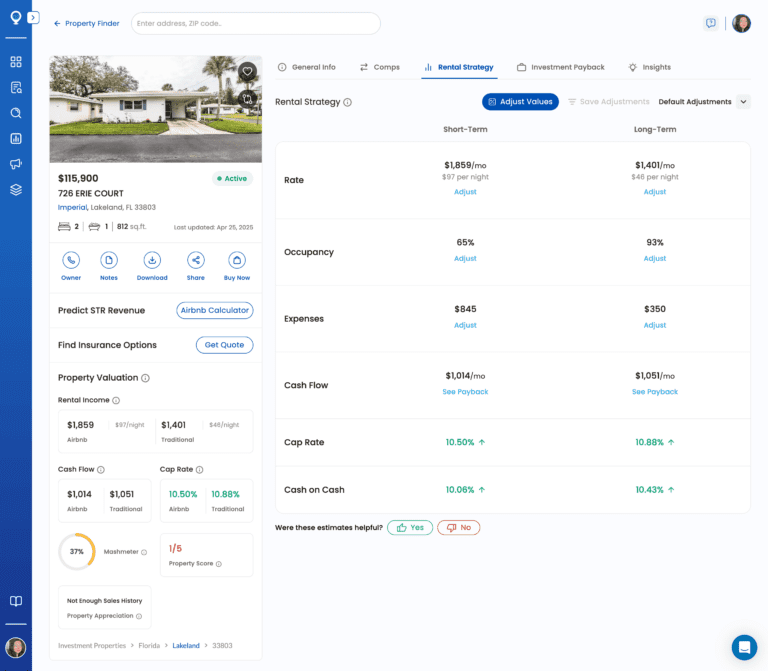The image size is (768, 671).
Task: Click the address search field
Action: tap(255, 23)
